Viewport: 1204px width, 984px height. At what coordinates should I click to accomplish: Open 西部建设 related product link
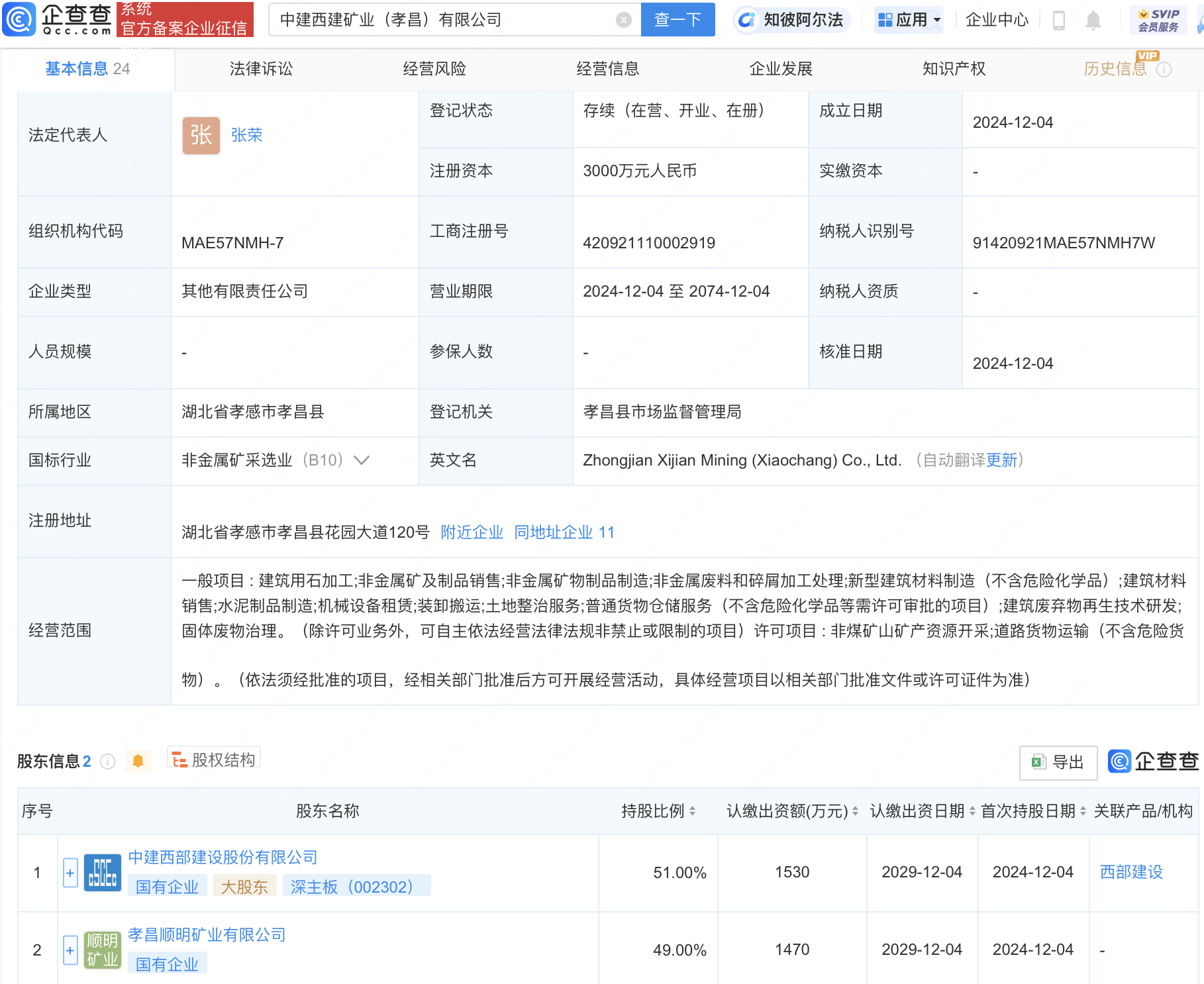[x=1131, y=872]
